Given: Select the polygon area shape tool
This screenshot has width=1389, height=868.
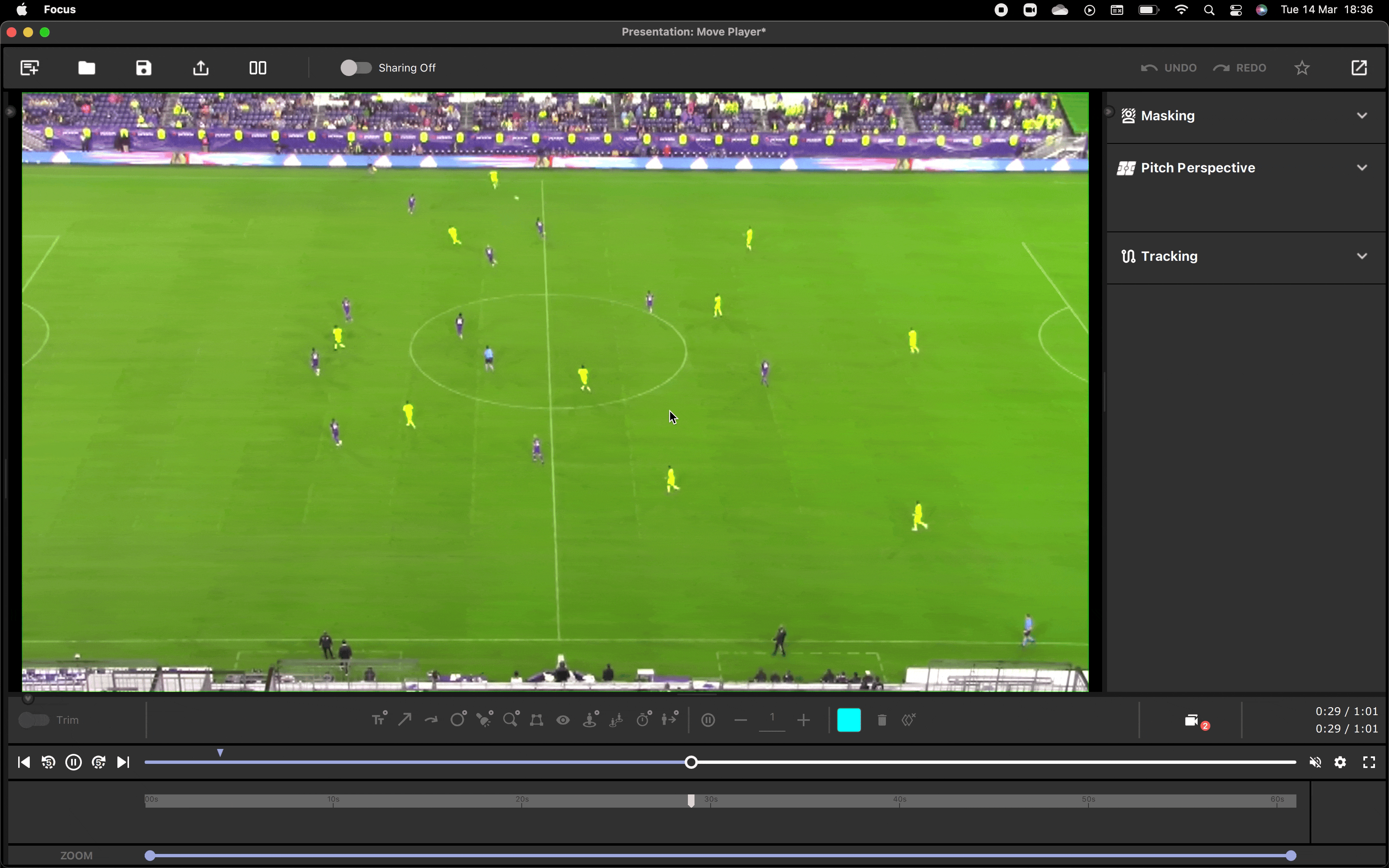Looking at the screenshot, I should (x=537, y=720).
